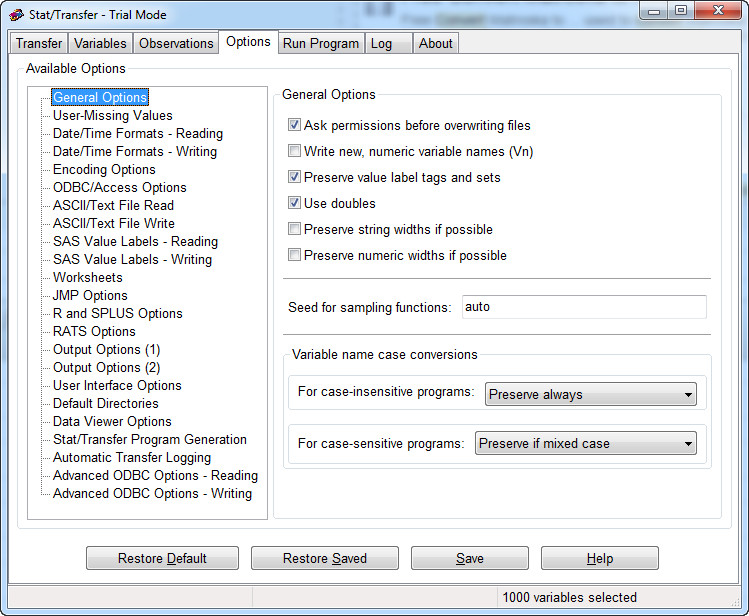Click the Save button
Screen dimensions: 749x616
coord(470,558)
